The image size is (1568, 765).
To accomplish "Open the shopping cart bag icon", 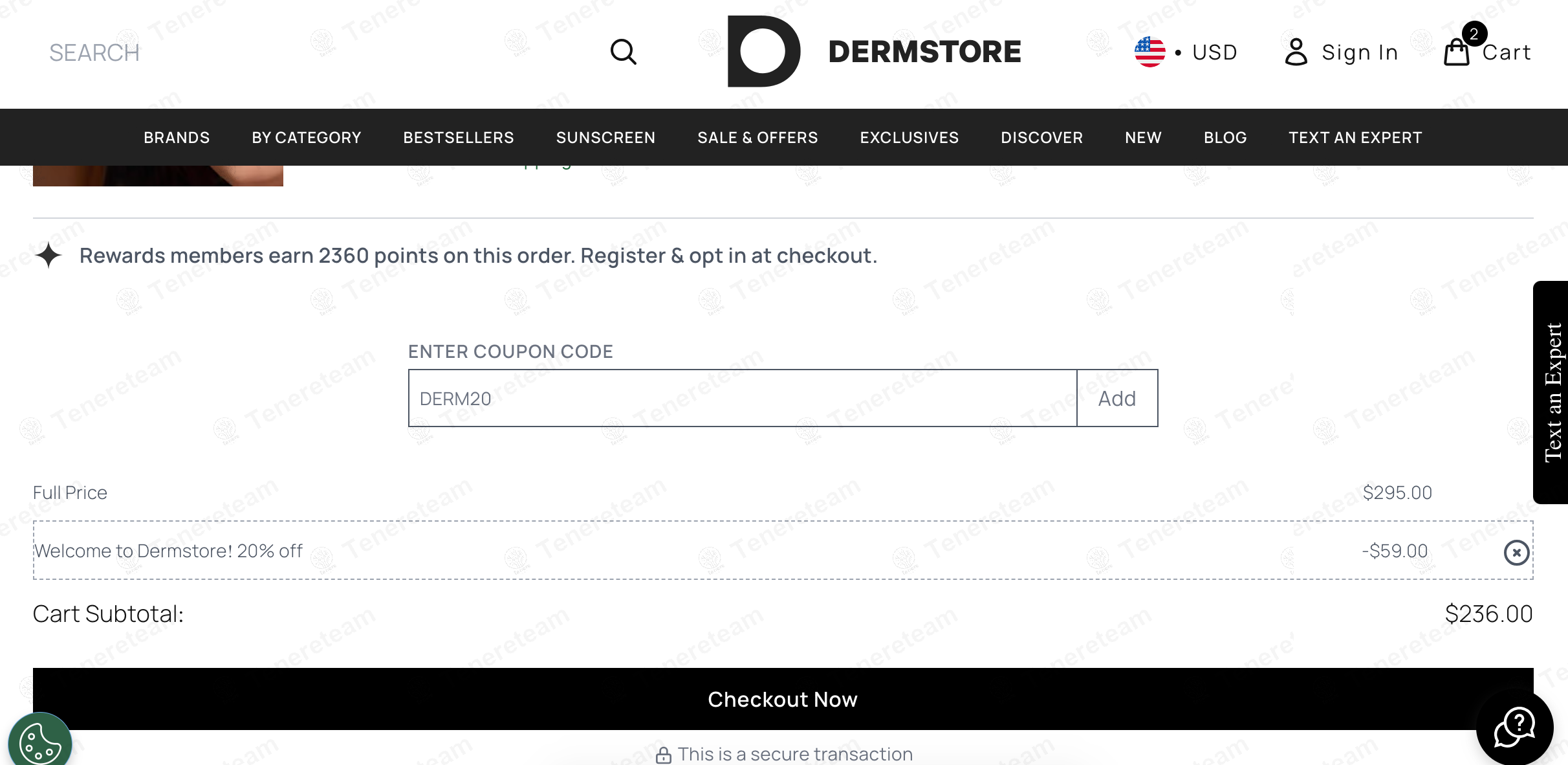I will click(x=1457, y=52).
